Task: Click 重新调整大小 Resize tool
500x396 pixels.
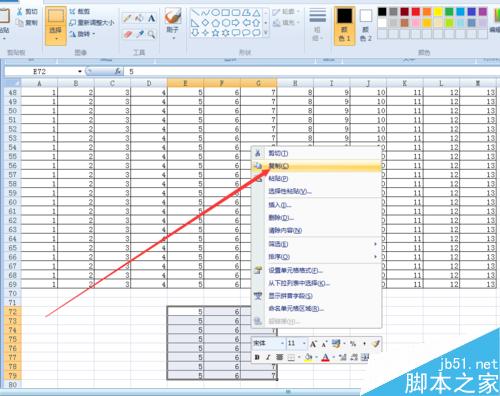Action: click(92, 23)
